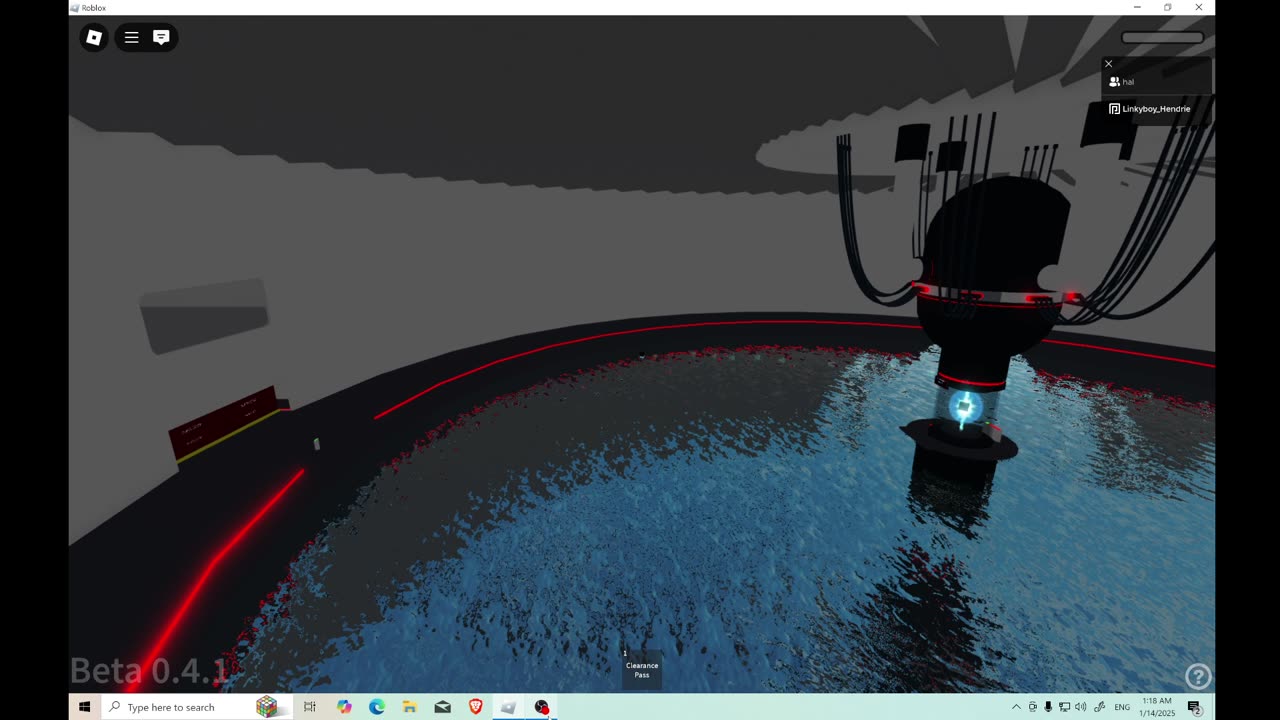Close the player list panel
The image size is (1280, 720).
[1108, 63]
